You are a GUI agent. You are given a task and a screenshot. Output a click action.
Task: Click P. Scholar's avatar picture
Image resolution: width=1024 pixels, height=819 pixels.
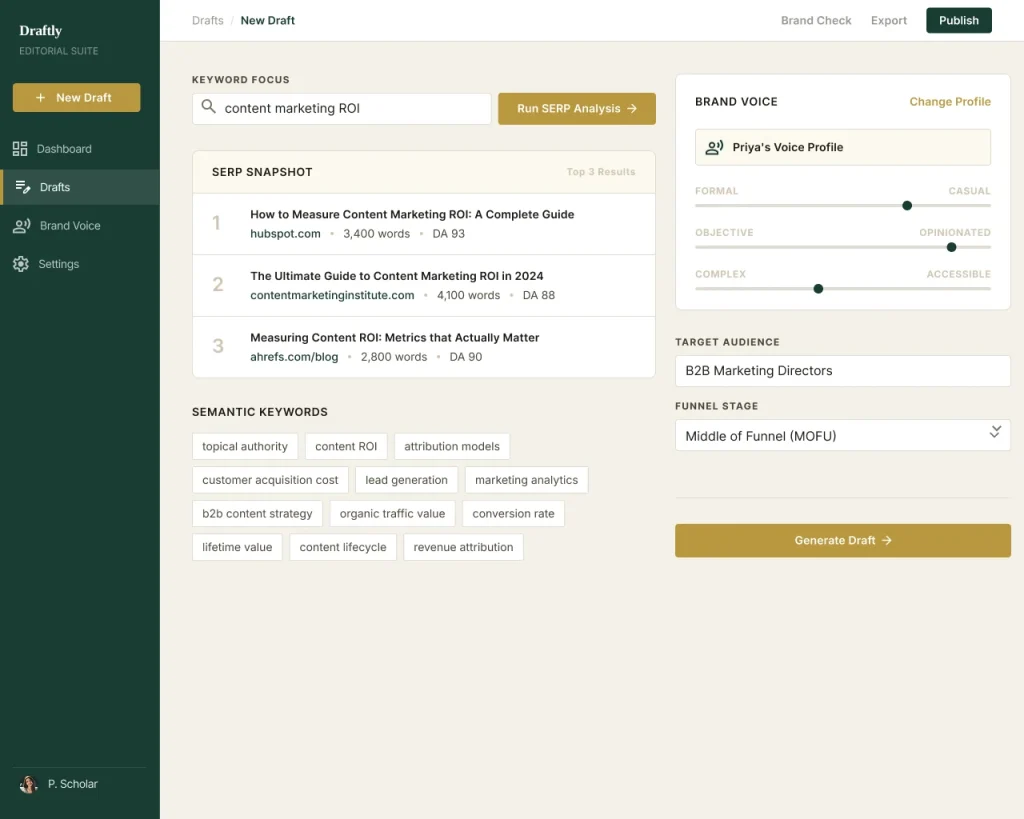click(29, 784)
